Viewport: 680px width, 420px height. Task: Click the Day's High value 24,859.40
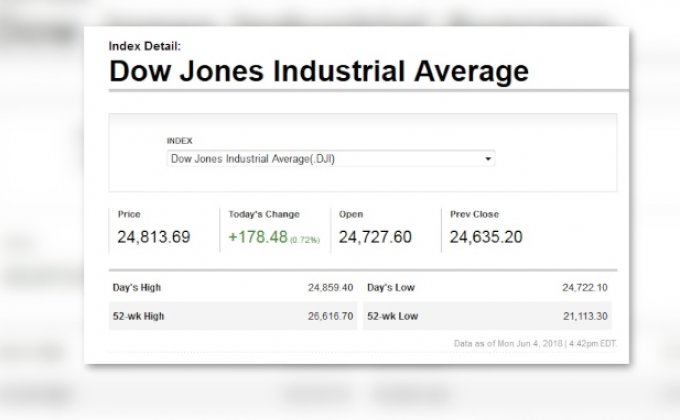(330, 288)
